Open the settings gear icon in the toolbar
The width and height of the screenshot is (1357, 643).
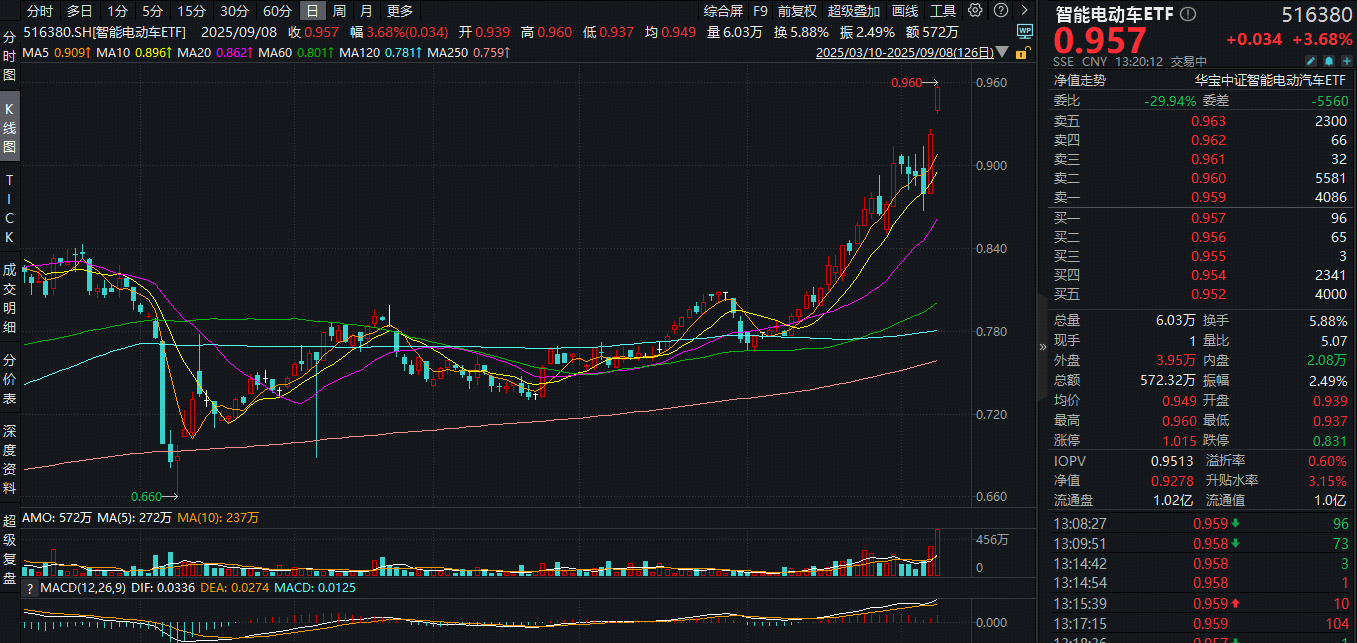[975, 11]
